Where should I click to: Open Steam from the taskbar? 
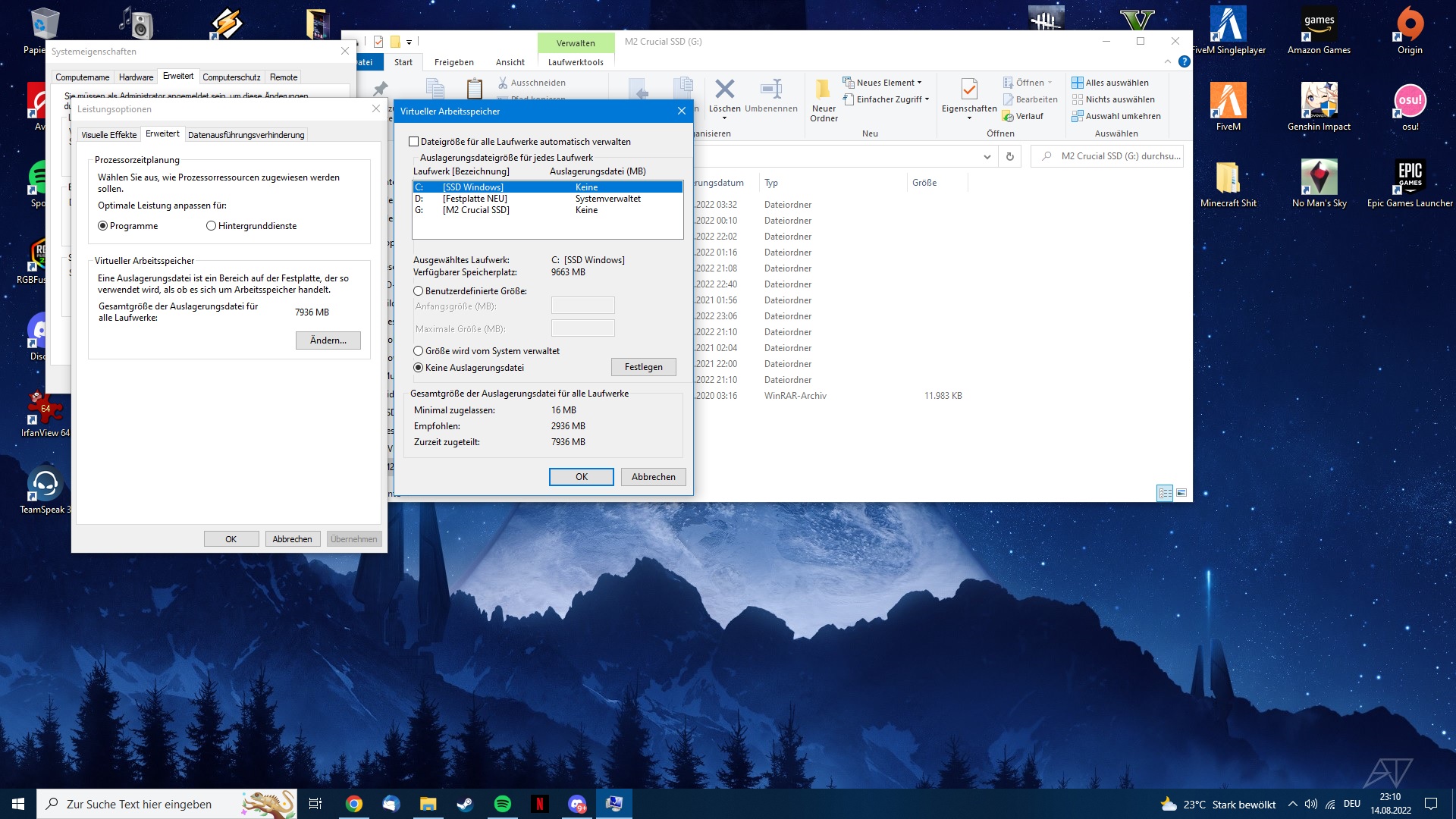[x=465, y=804]
